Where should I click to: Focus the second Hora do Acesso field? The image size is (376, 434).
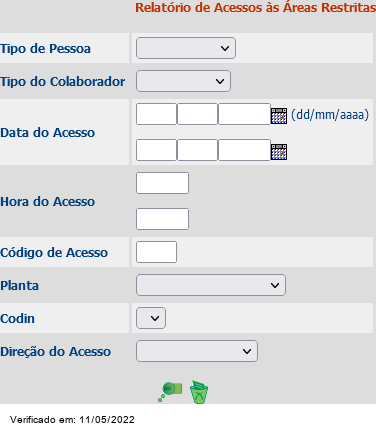click(x=162, y=219)
